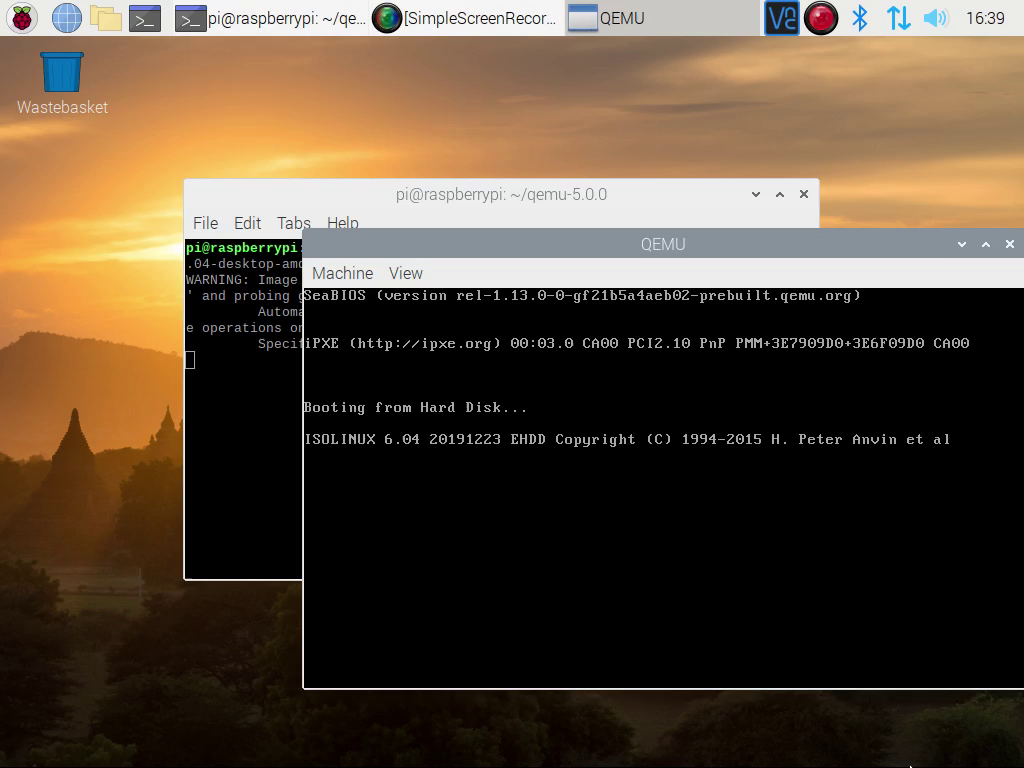Switch to SimpleScreenRecorder in the taskbar
1024x768 pixels.
pyautogui.click(x=465, y=18)
